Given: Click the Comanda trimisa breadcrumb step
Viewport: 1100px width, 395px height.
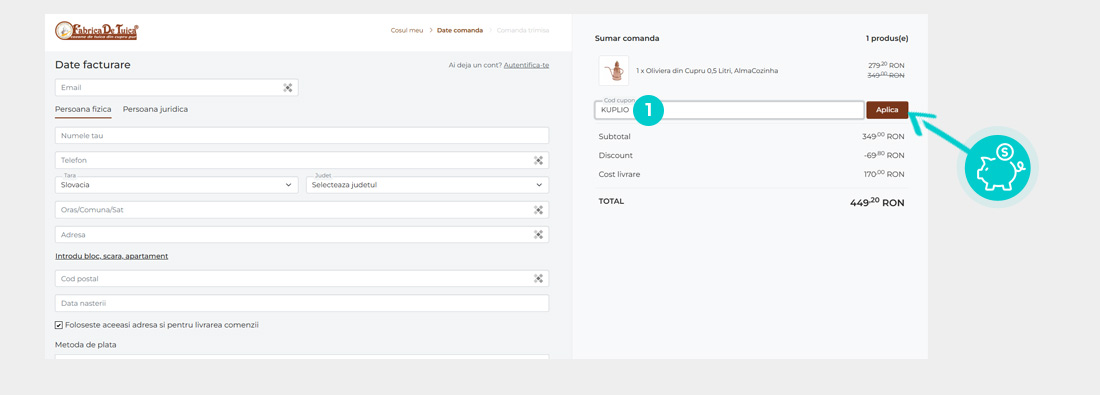Looking at the screenshot, I should (x=523, y=30).
